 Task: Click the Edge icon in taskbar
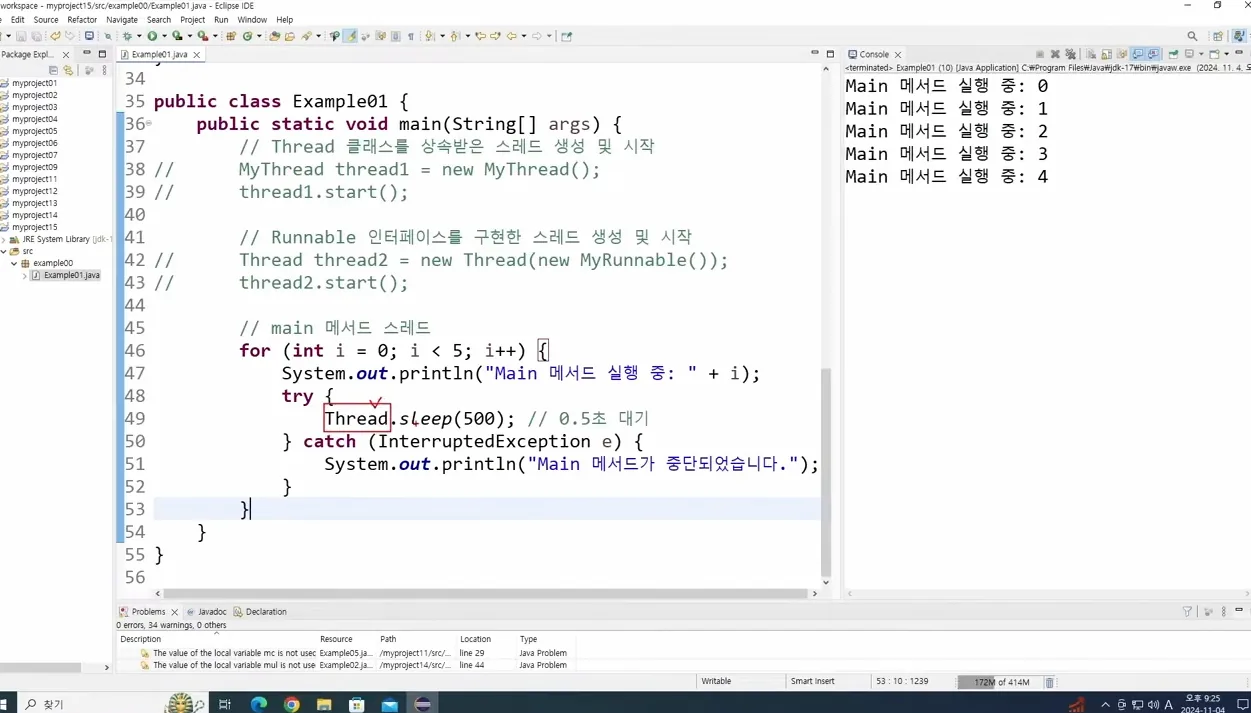click(259, 704)
